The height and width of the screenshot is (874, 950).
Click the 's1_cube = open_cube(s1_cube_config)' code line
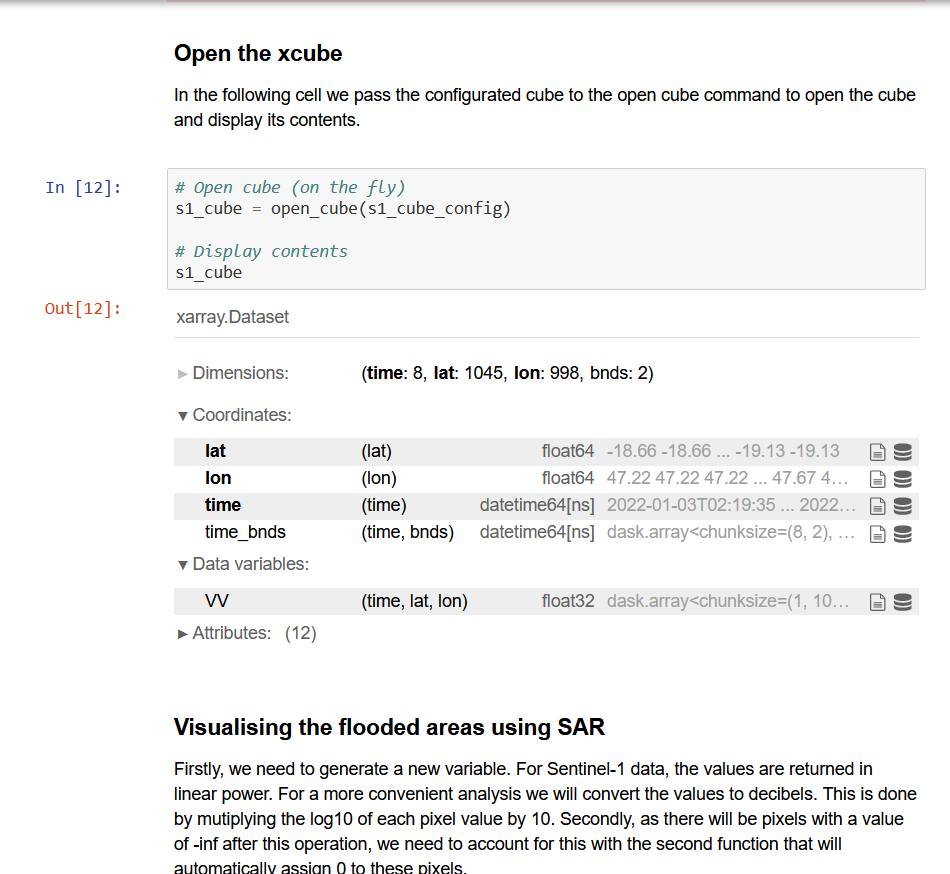tap(343, 209)
